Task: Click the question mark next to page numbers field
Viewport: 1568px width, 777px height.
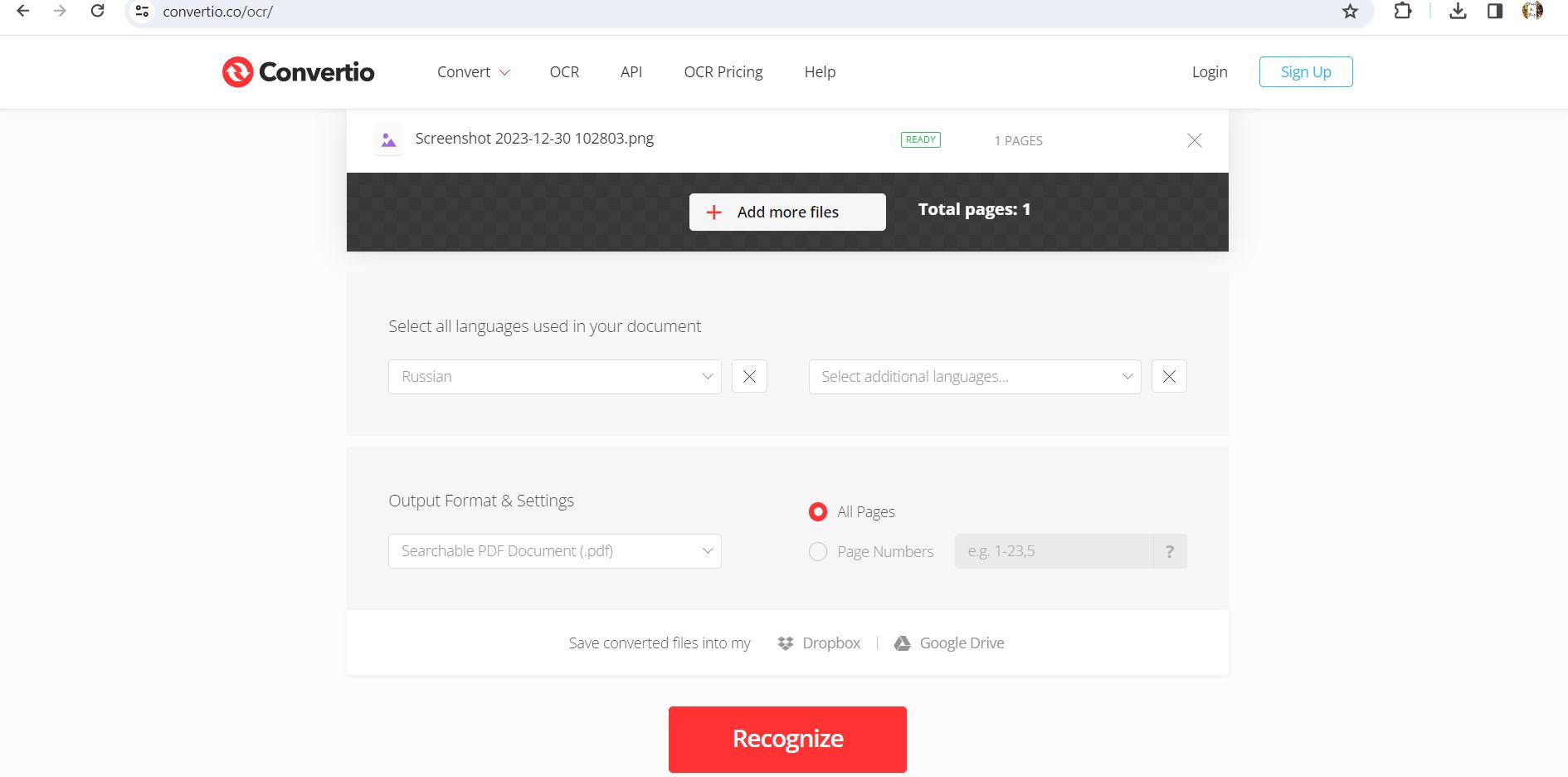Action: (1169, 550)
